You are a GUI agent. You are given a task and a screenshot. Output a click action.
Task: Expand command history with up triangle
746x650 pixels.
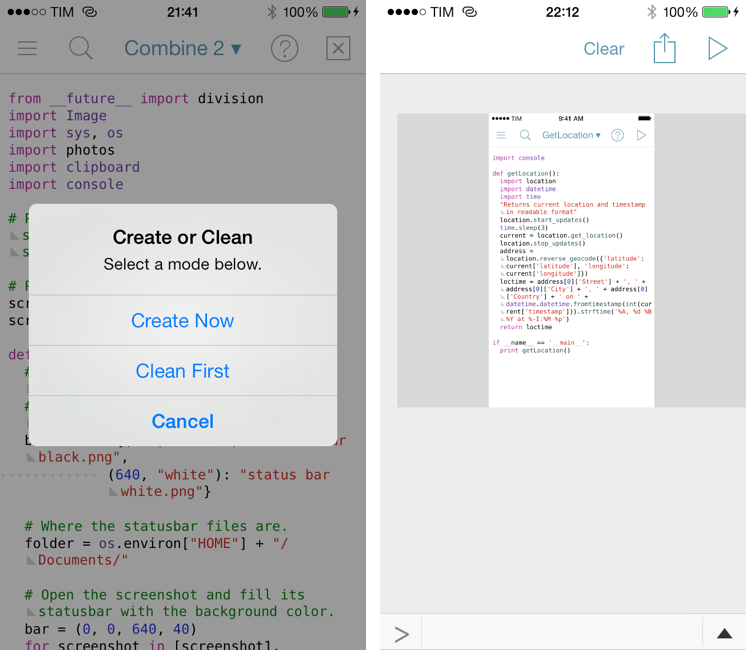pyautogui.click(x=724, y=633)
